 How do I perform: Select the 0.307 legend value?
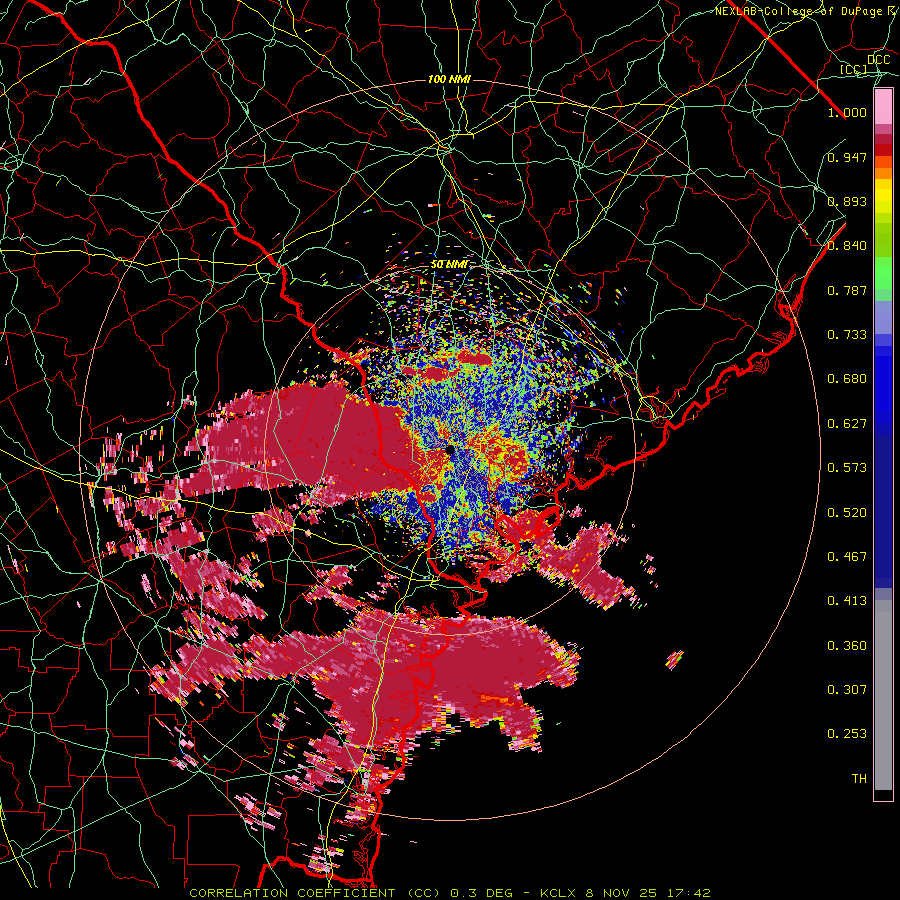pos(847,689)
